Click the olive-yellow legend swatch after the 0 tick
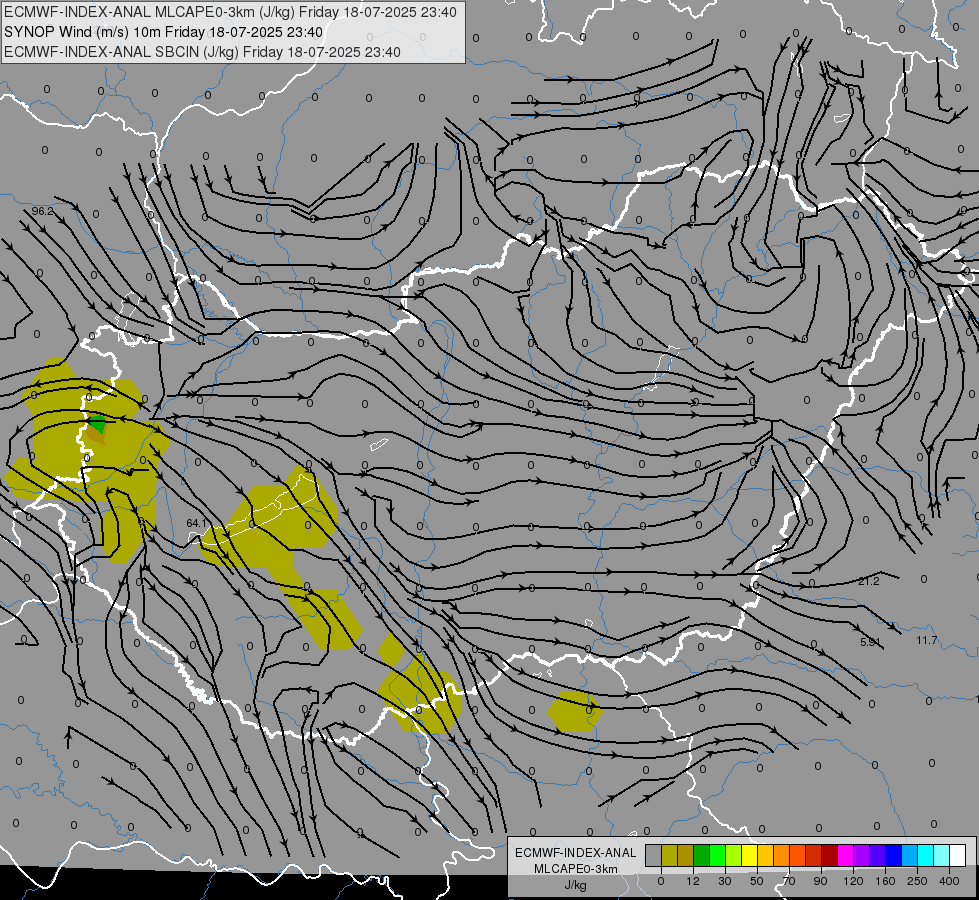Viewport: 979px width, 900px height. 669,855
